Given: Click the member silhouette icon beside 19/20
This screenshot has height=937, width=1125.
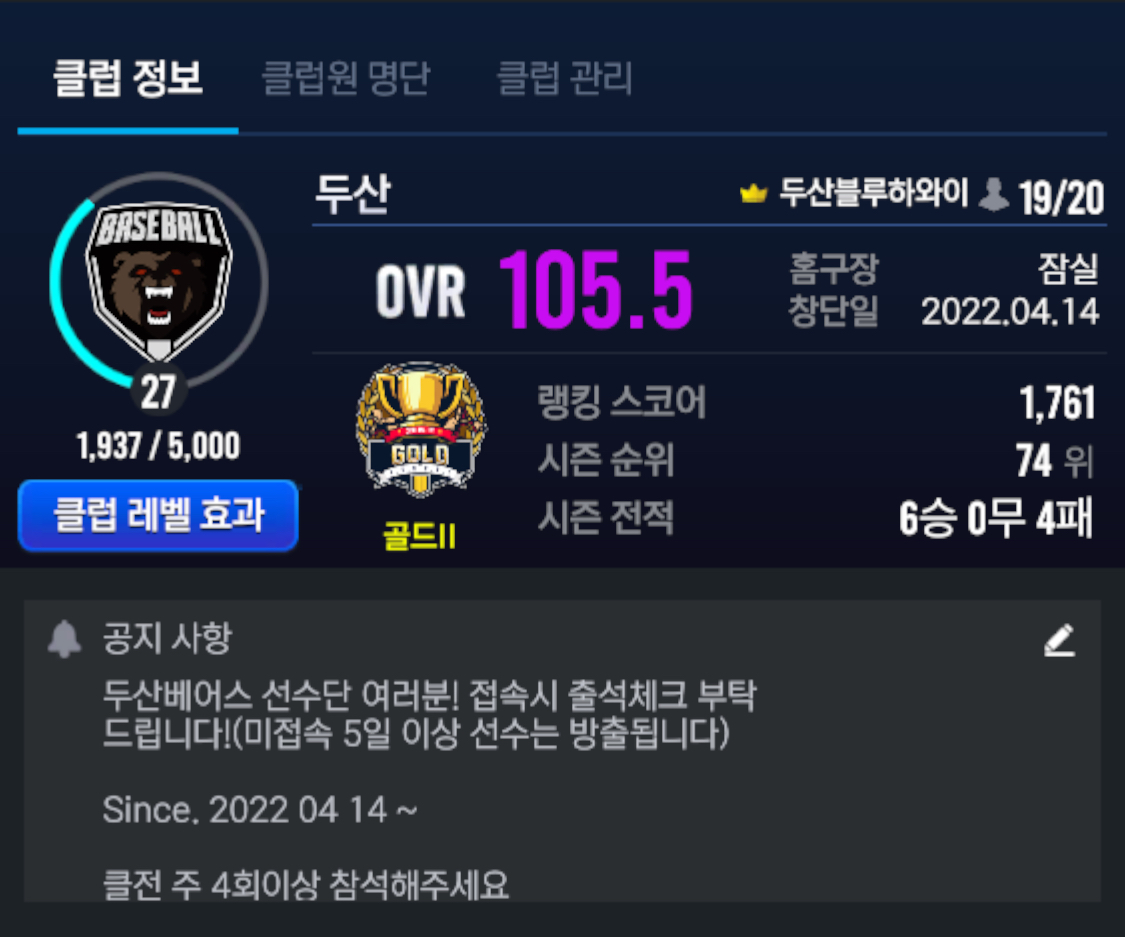Looking at the screenshot, I should 994,194.
